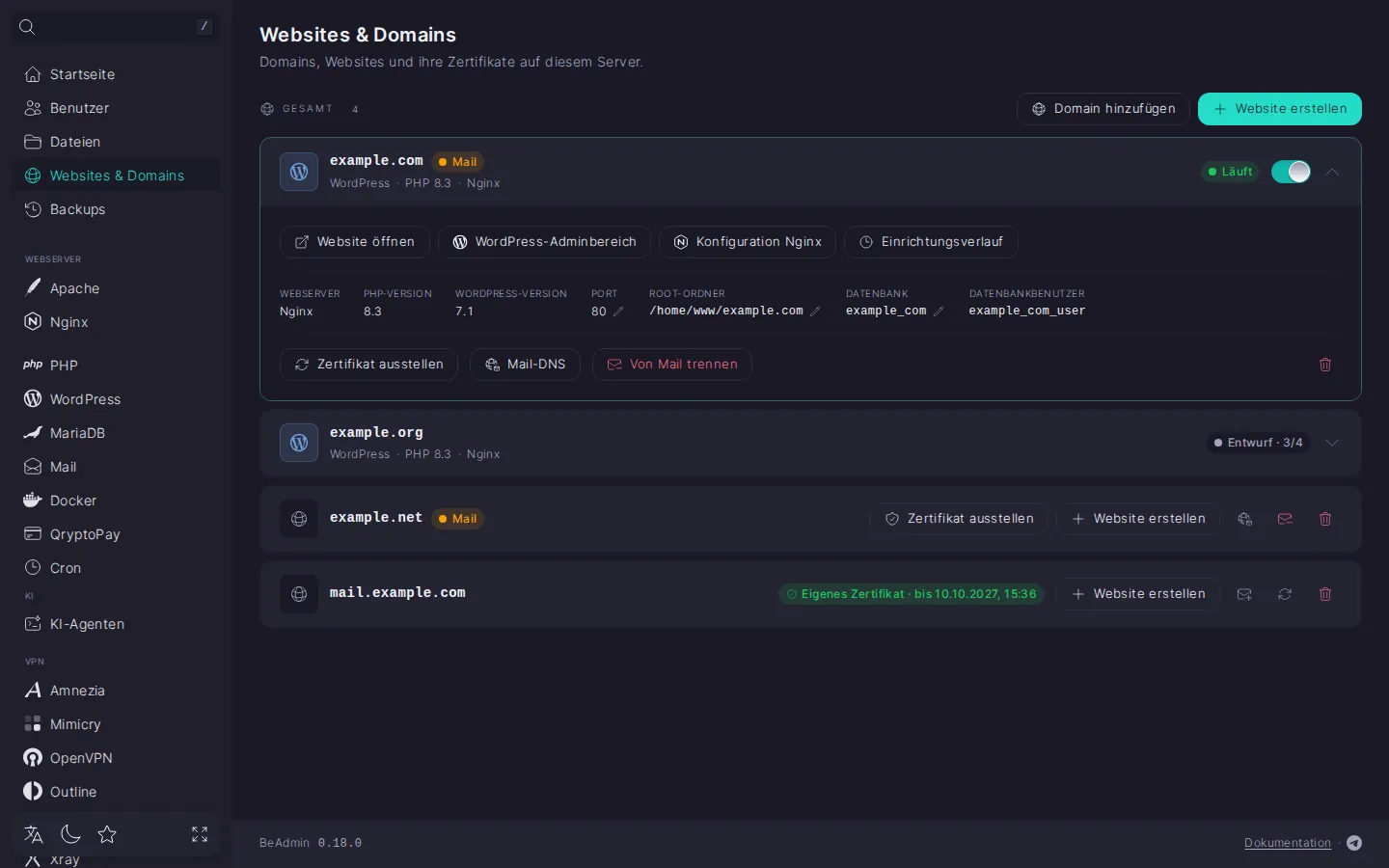The image size is (1389, 868).
Task: Click the star favorites icon
Action: 107,834
